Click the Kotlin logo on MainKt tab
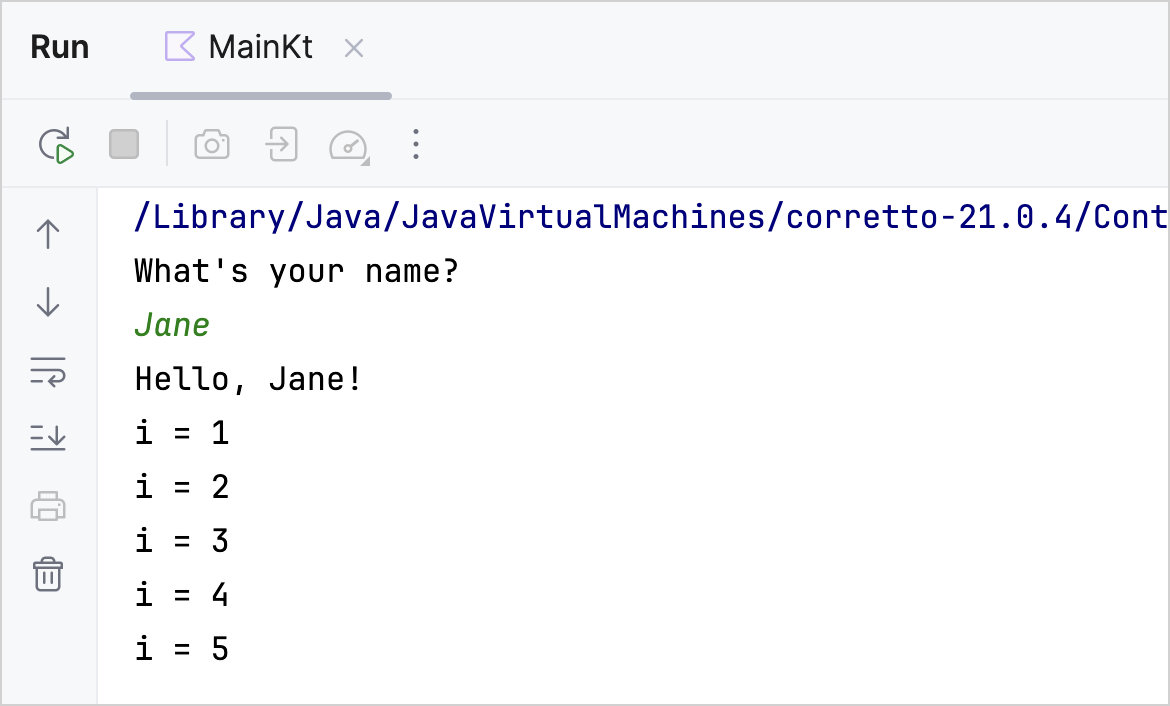The height and width of the screenshot is (706, 1170). [x=182, y=46]
